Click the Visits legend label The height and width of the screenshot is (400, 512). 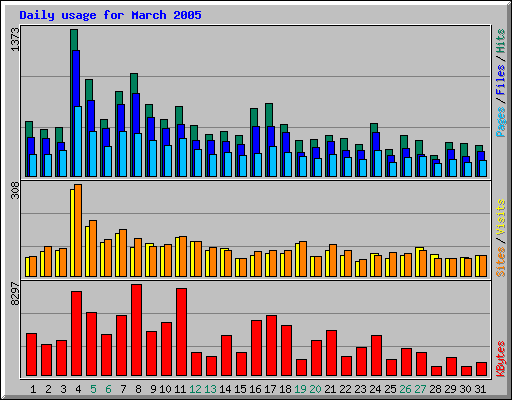point(501,217)
